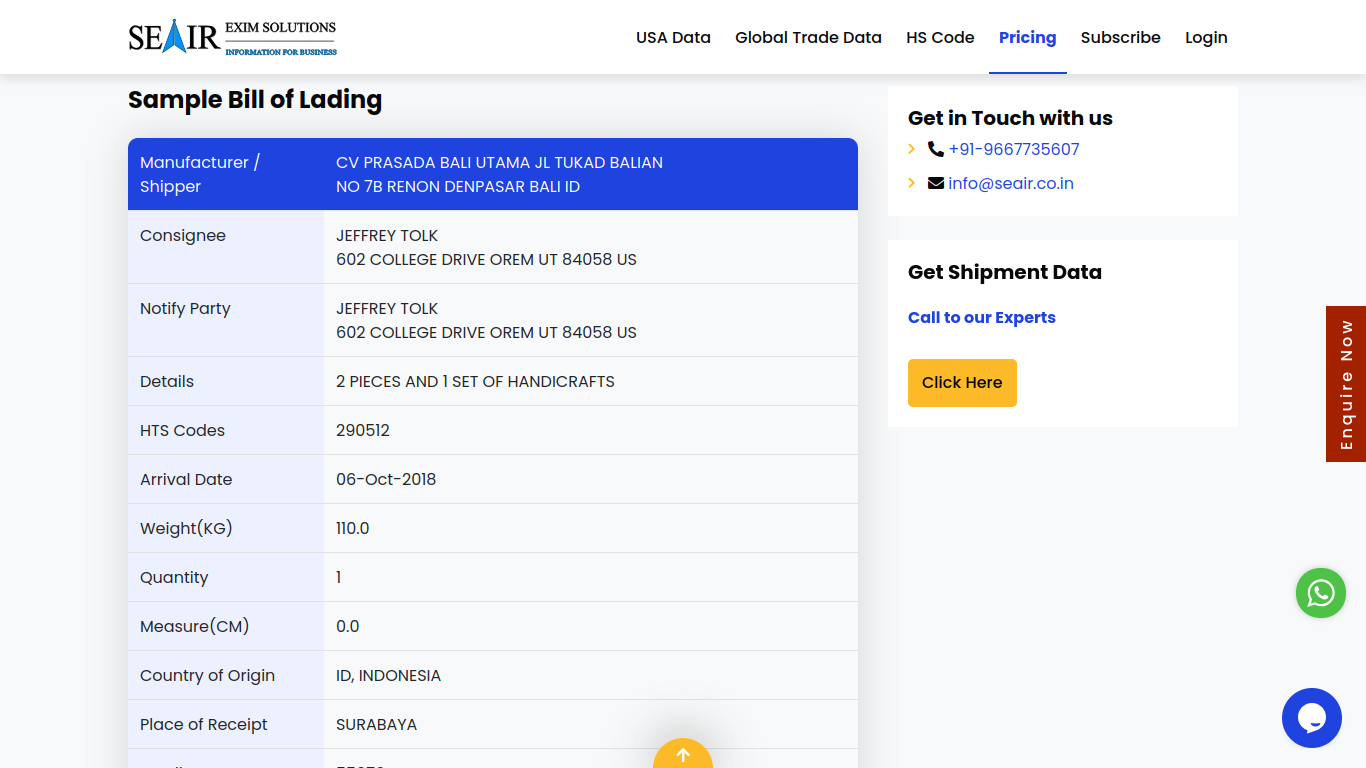1366x768 pixels.
Task: Select the arrival date 06-Oct-2018
Action: [386, 479]
